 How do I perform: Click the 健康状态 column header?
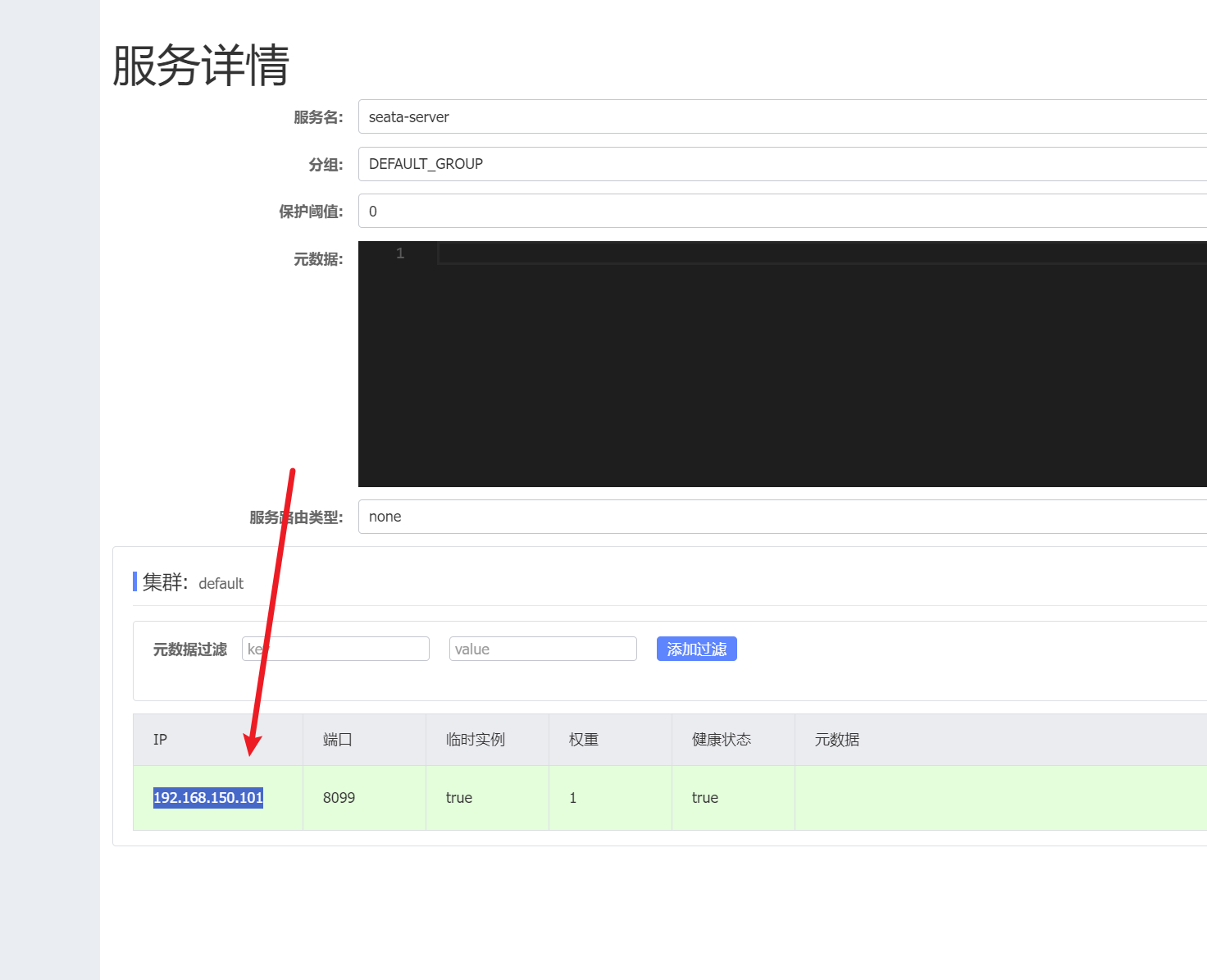pos(721,740)
